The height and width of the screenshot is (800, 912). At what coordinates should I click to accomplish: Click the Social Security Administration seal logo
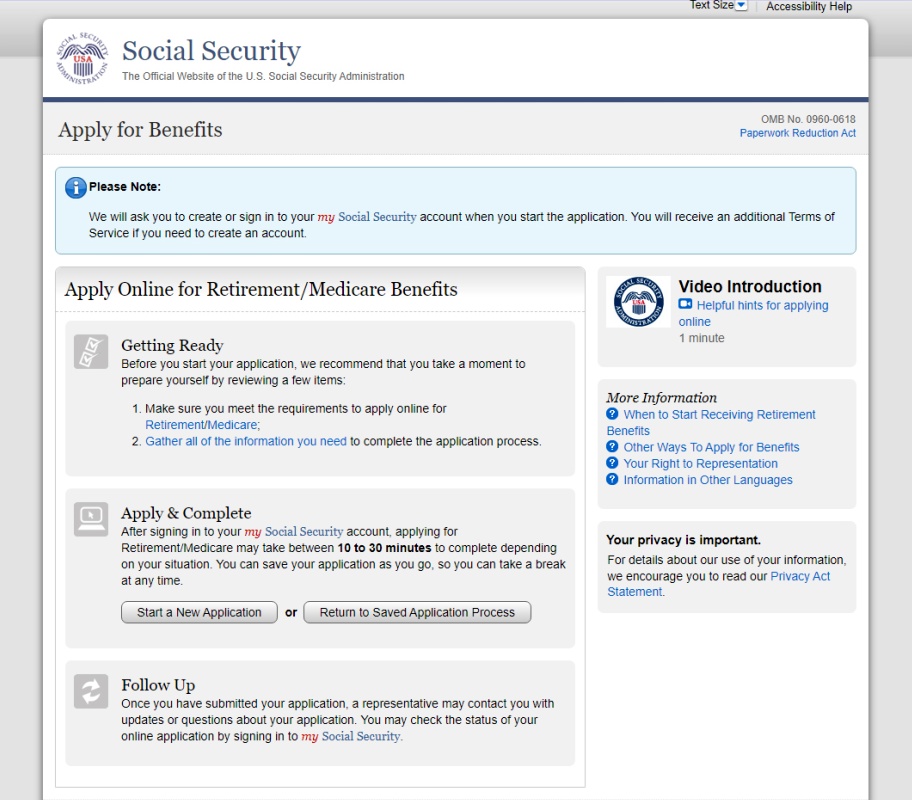click(x=80, y=59)
